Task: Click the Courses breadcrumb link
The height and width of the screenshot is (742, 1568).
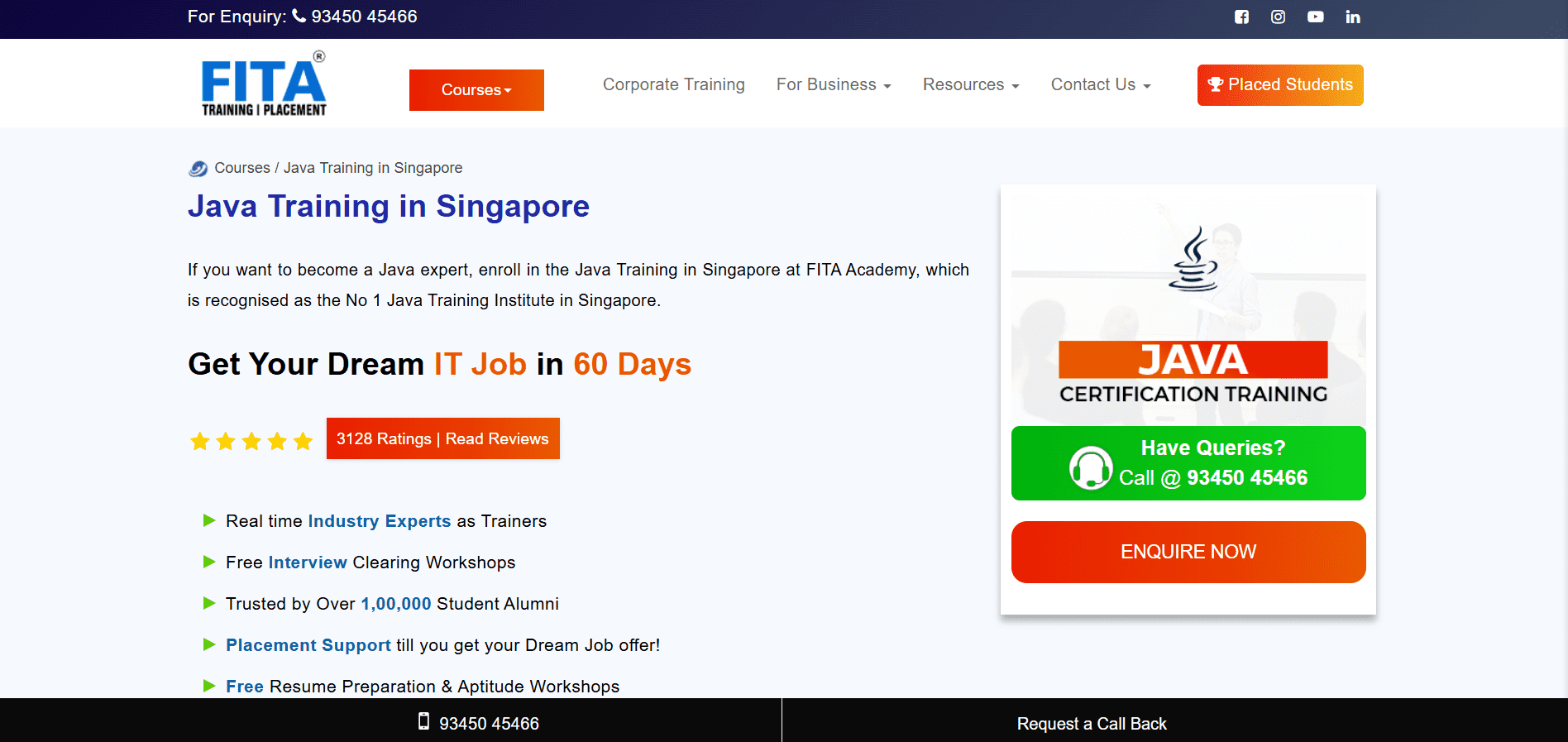Action: coord(242,168)
